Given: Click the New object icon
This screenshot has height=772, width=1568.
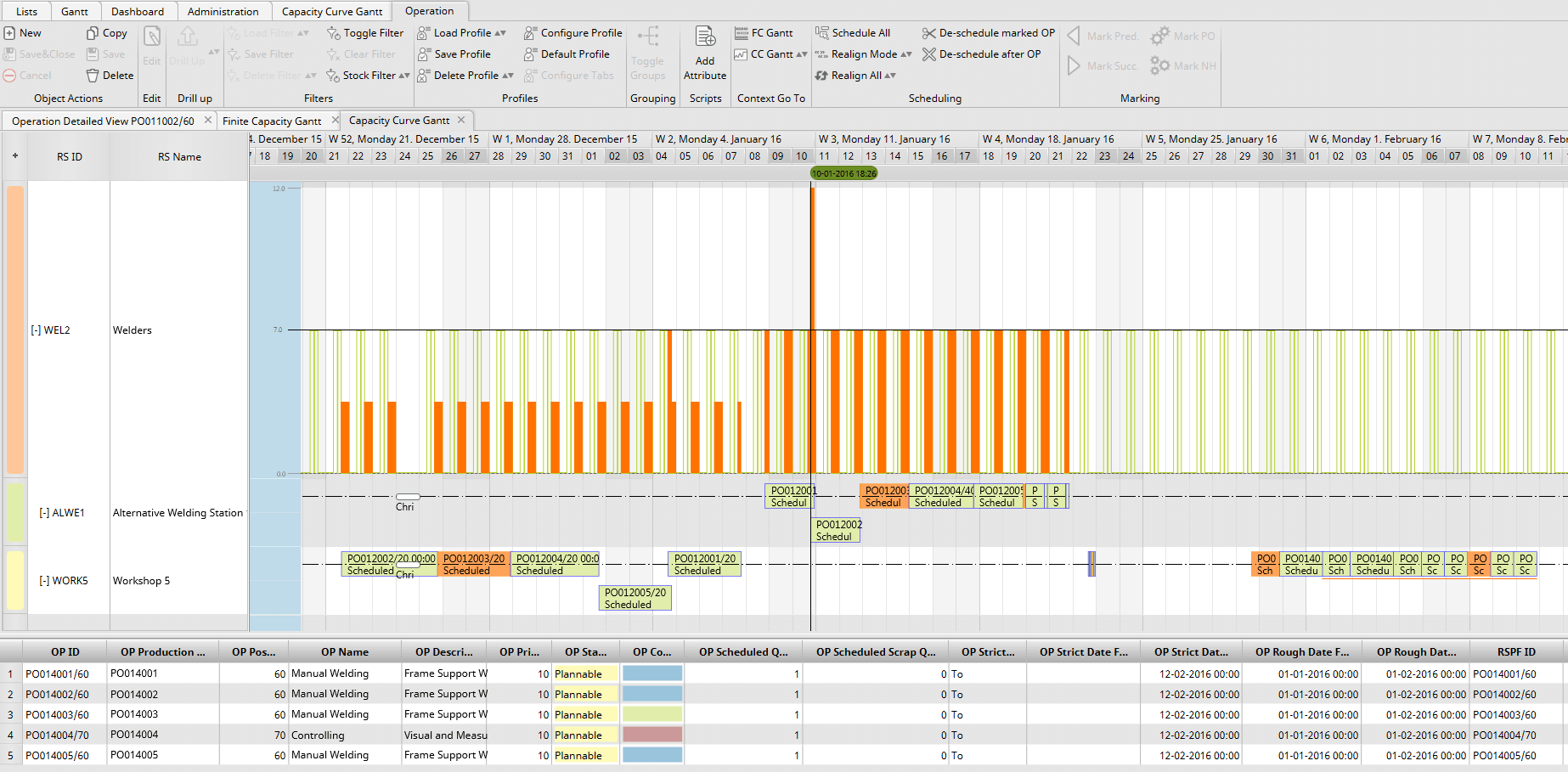Looking at the screenshot, I should (9, 33).
